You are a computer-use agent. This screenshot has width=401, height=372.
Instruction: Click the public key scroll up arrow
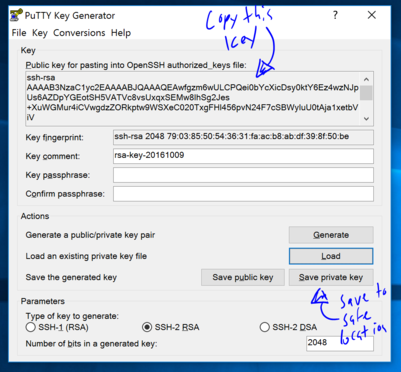[366, 79]
